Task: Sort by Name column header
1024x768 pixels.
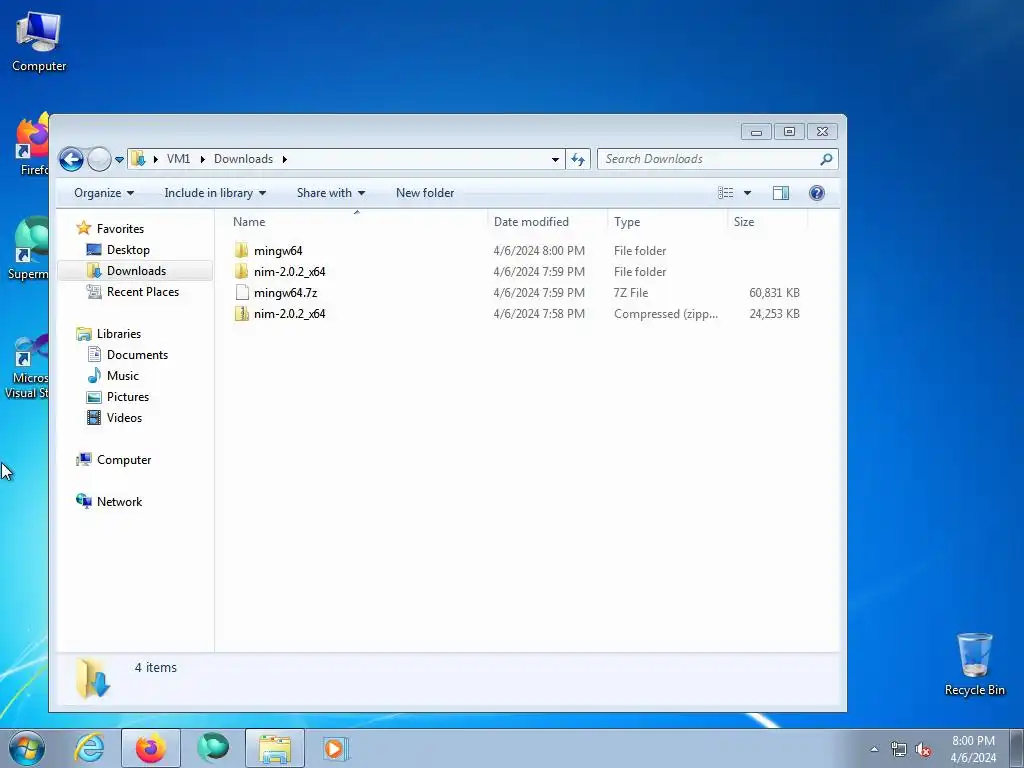Action: (357, 222)
